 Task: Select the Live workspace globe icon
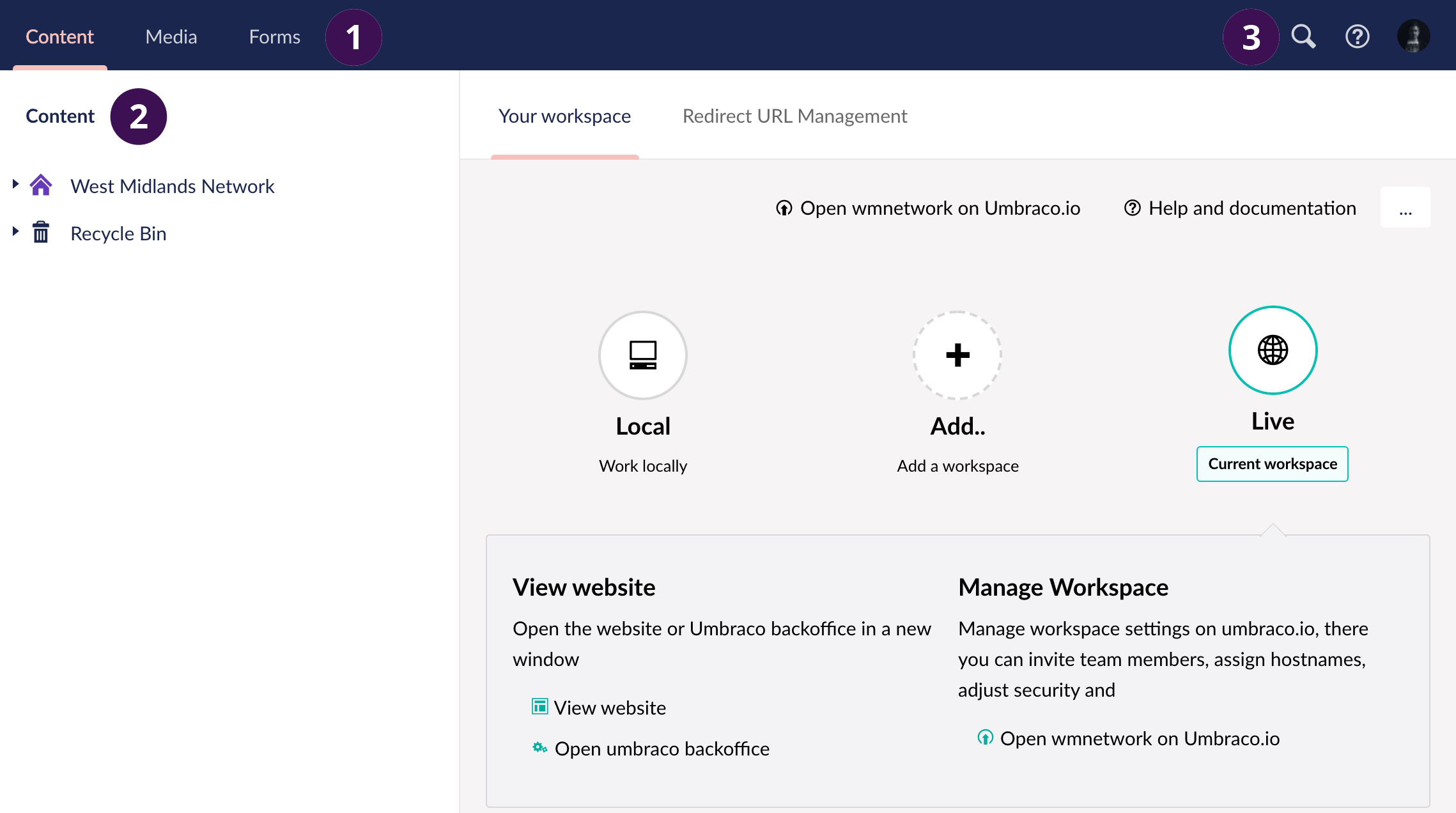point(1273,350)
